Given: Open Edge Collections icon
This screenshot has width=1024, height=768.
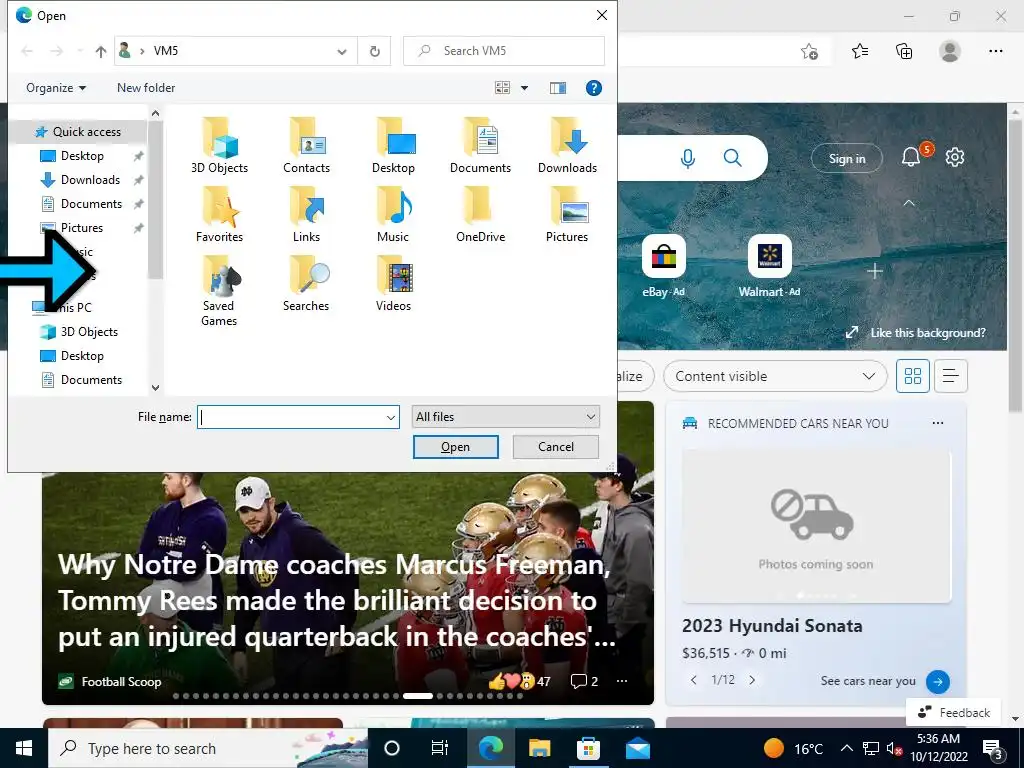Looking at the screenshot, I should [x=904, y=51].
